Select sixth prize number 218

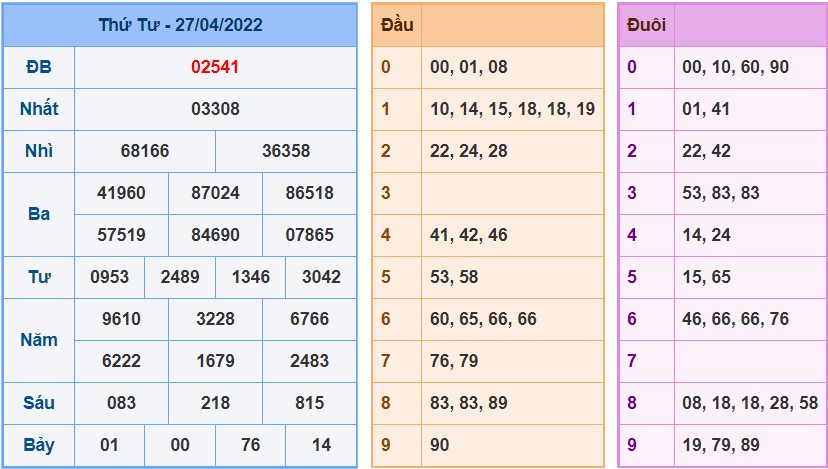(x=215, y=403)
